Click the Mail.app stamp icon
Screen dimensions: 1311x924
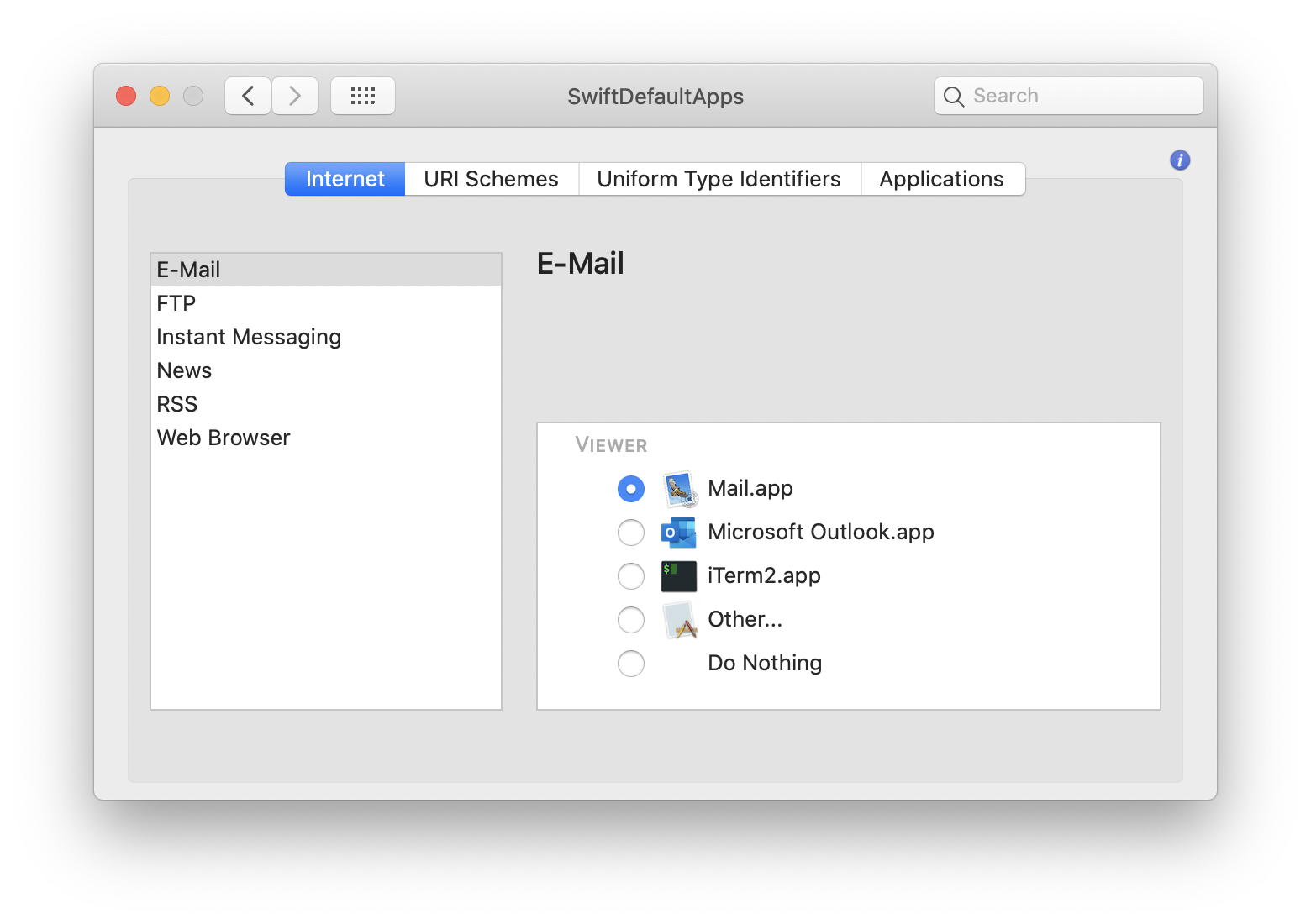(679, 489)
